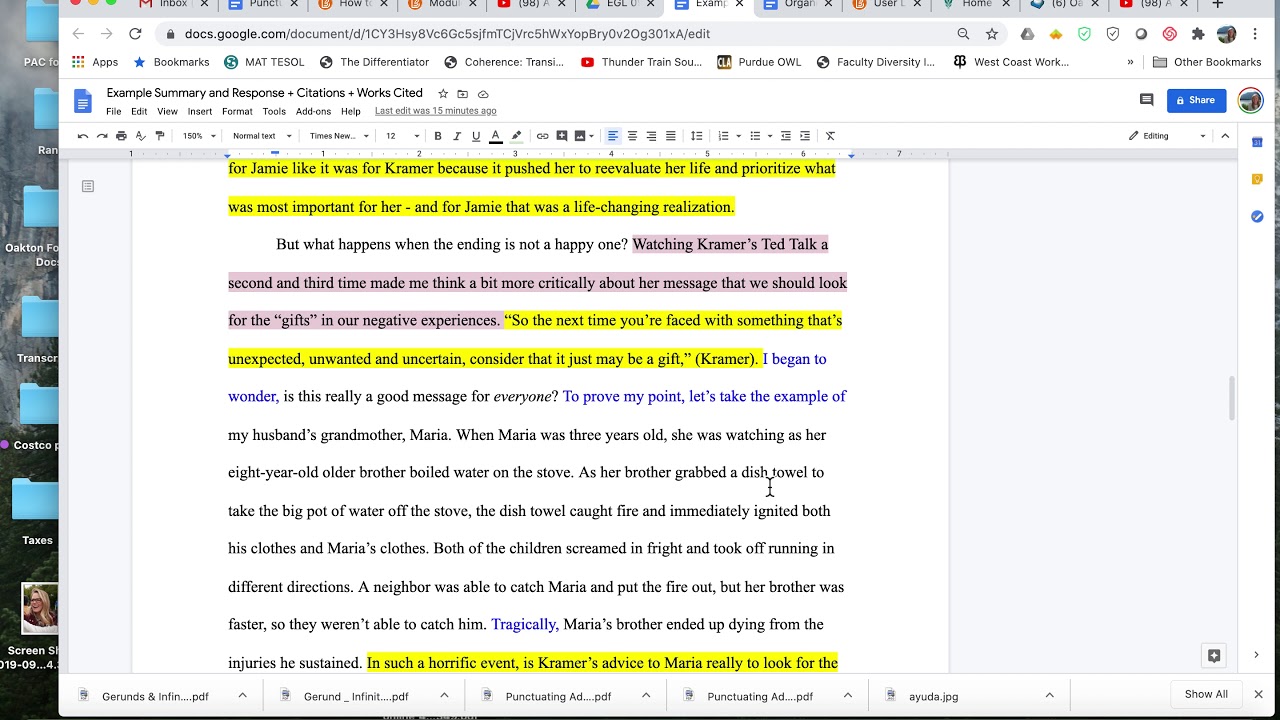Undo the last edit in Docs toolbar
The image size is (1280, 720).
pyautogui.click(x=83, y=136)
